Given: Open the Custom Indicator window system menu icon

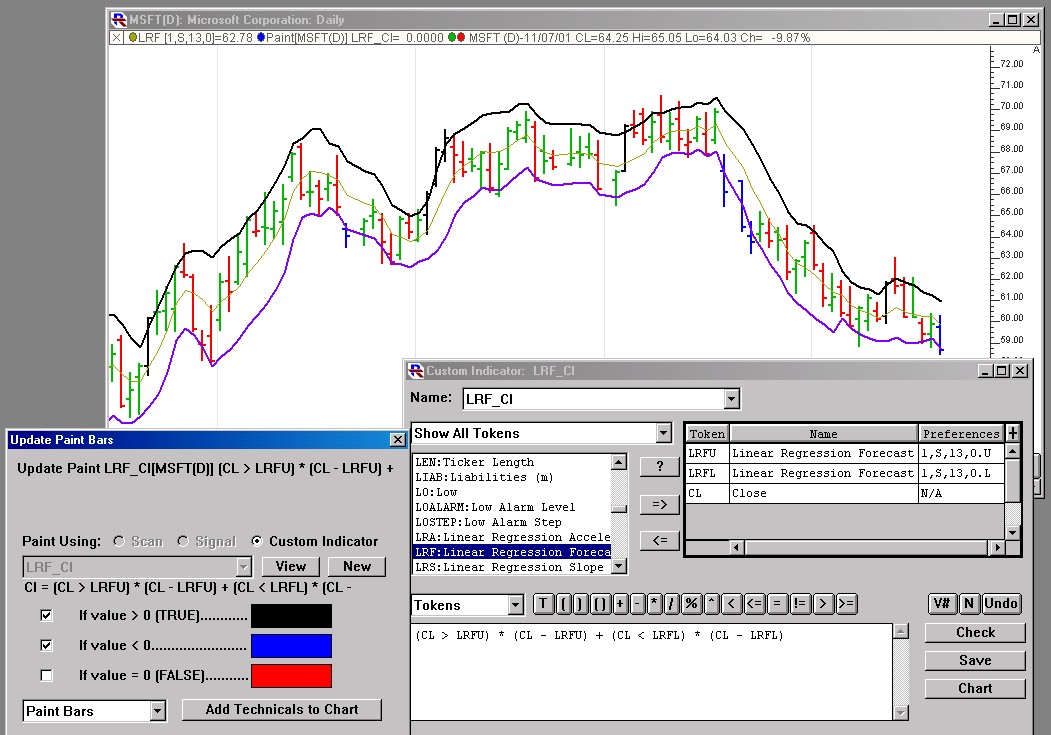Looking at the screenshot, I should pyautogui.click(x=416, y=371).
